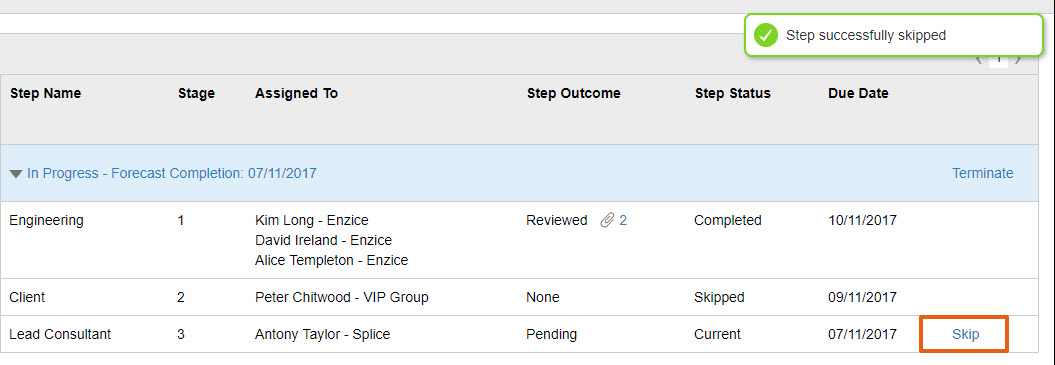This screenshot has width=1055, height=365.
Task: Click assignee Peter Chitwood - VIP Group
Action: point(342,297)
